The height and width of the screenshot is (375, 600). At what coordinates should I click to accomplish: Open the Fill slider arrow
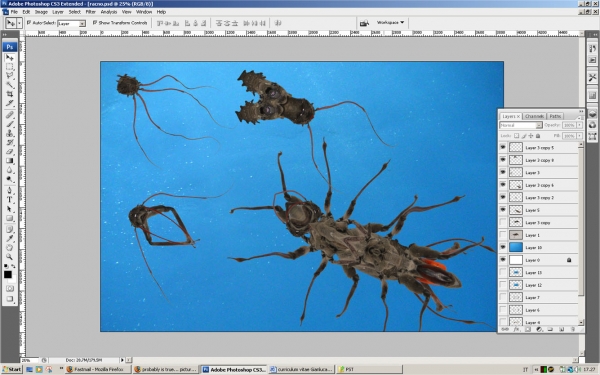click(x=579, y=136)
